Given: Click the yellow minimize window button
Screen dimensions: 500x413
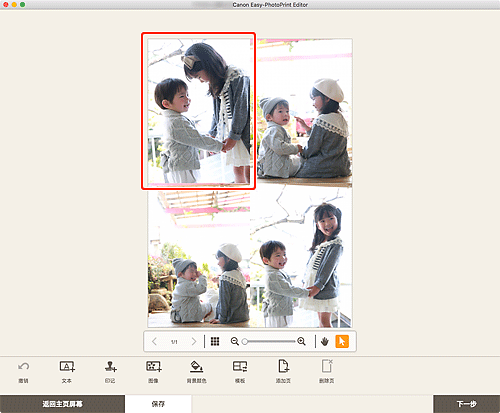Looking at the screenshot, I should (x=14, y=5).
